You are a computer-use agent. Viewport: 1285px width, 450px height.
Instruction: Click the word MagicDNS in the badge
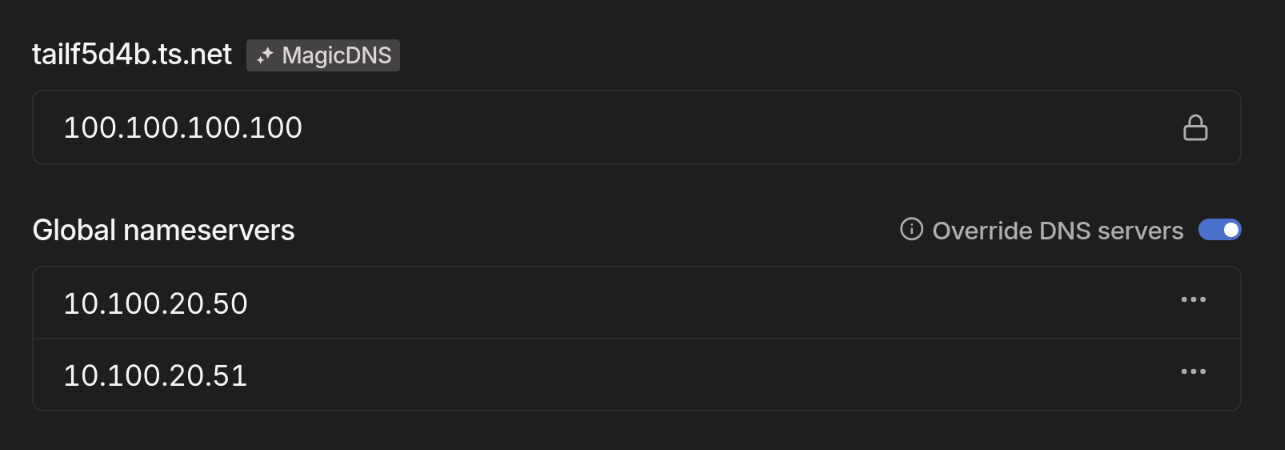click(x=337, y=55)
